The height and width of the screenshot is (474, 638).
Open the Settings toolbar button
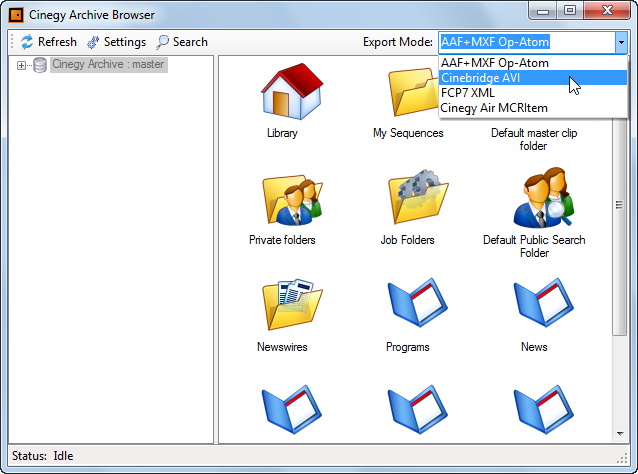[x=116, y=42]
